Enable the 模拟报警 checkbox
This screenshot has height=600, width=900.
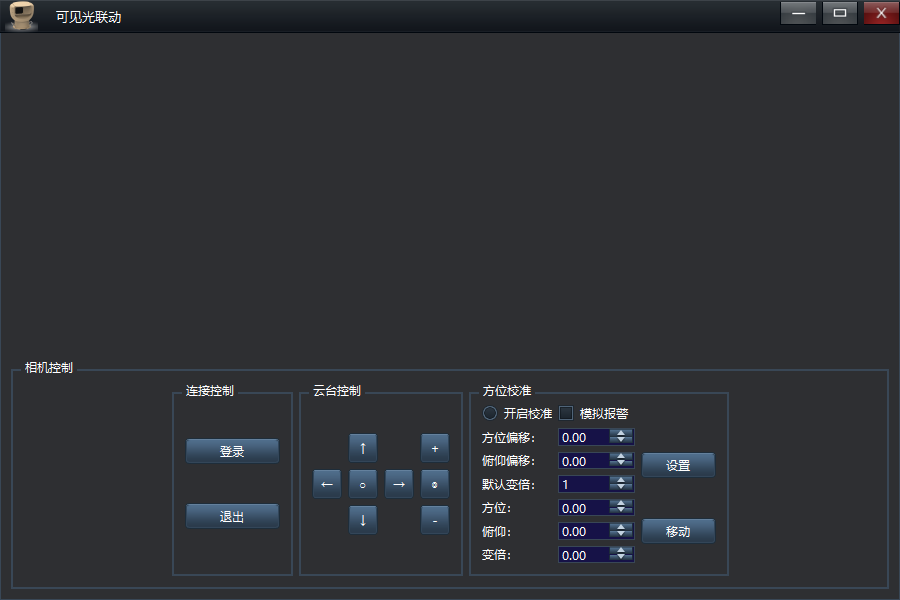click(x=566, y=413)
